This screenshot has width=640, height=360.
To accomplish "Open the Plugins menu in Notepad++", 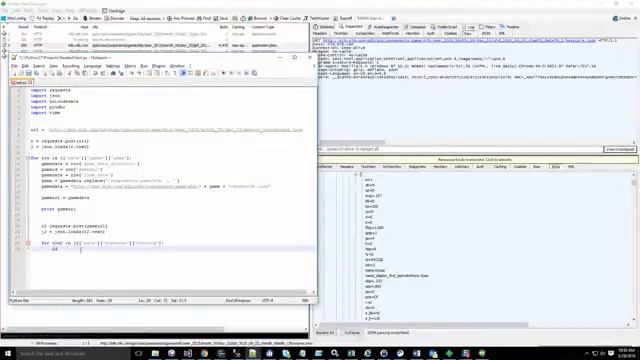I will coord(159,66).
